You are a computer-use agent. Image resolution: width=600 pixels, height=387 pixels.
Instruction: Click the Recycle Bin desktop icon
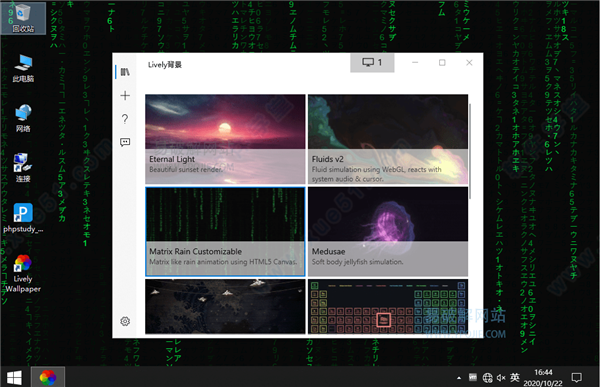click(23, 18)
